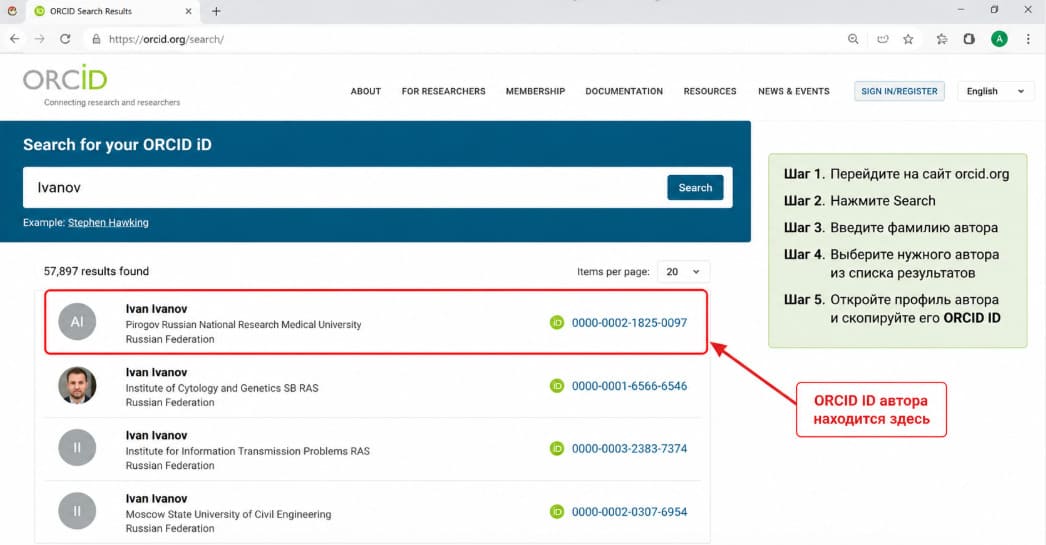This screenshot has height=545, width=1046.
Task: Open the FOR RESEARCHERS menu
Action: [444, 91]
